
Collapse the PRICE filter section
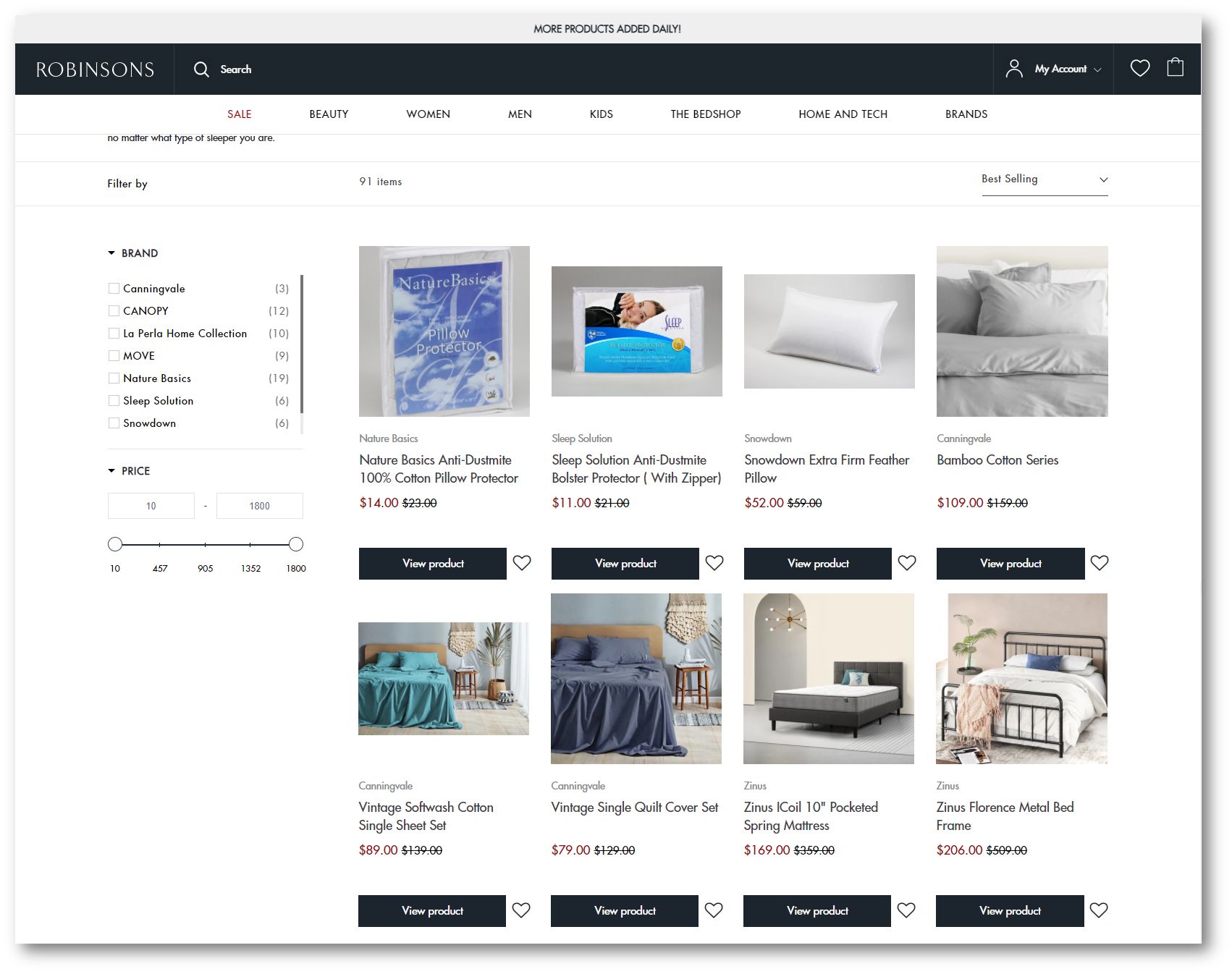pyautogui.click(x=111, y=471)
